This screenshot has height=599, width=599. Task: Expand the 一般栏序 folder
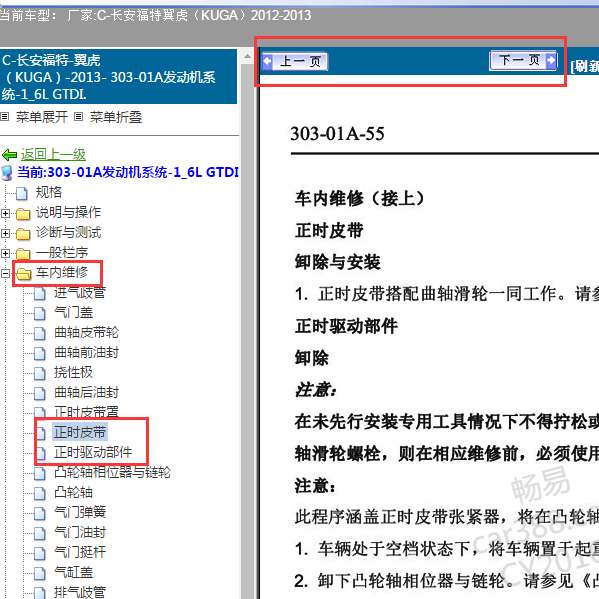[x=5, y=253]
